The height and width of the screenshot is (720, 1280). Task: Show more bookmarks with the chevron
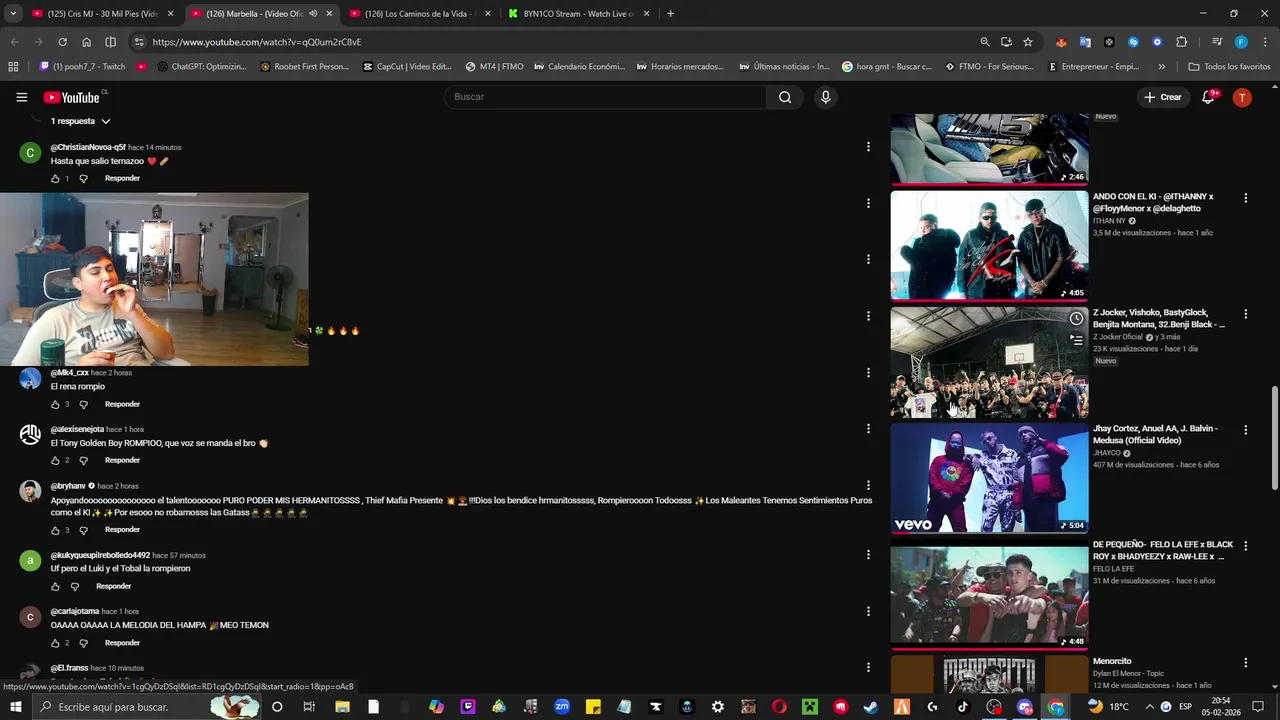[1161, 67]
